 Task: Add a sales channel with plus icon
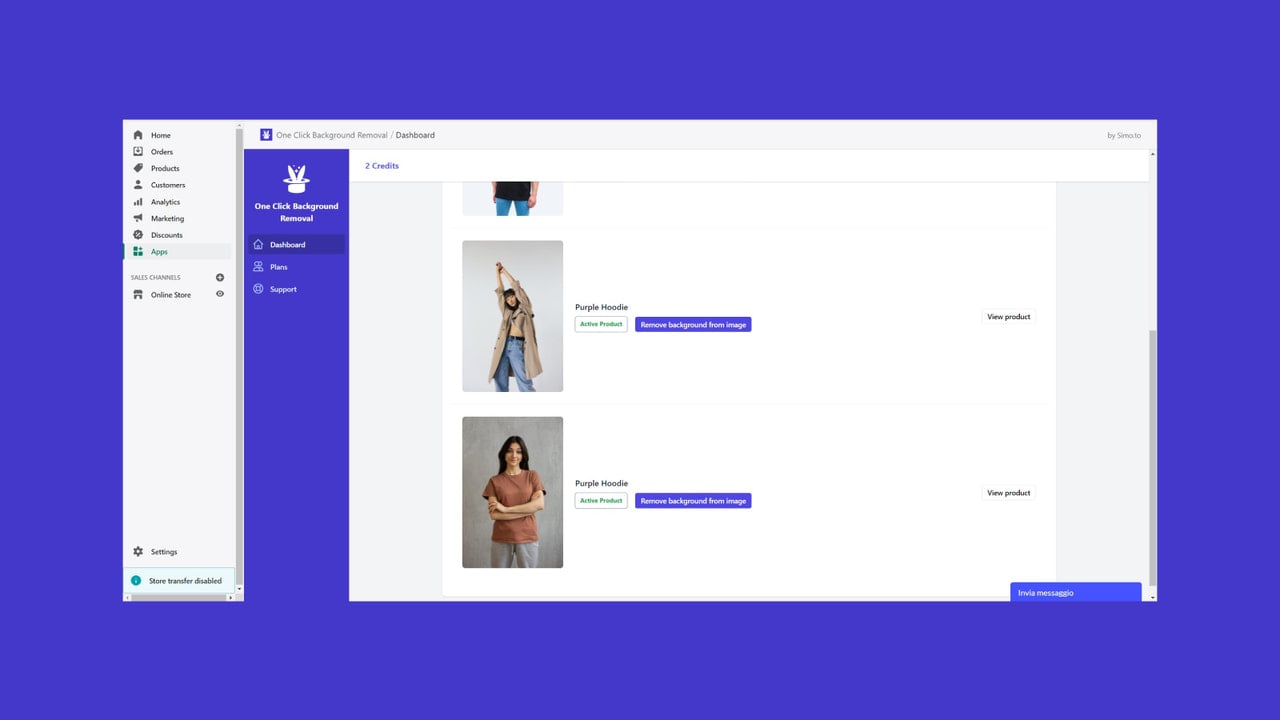coord(220,278)
